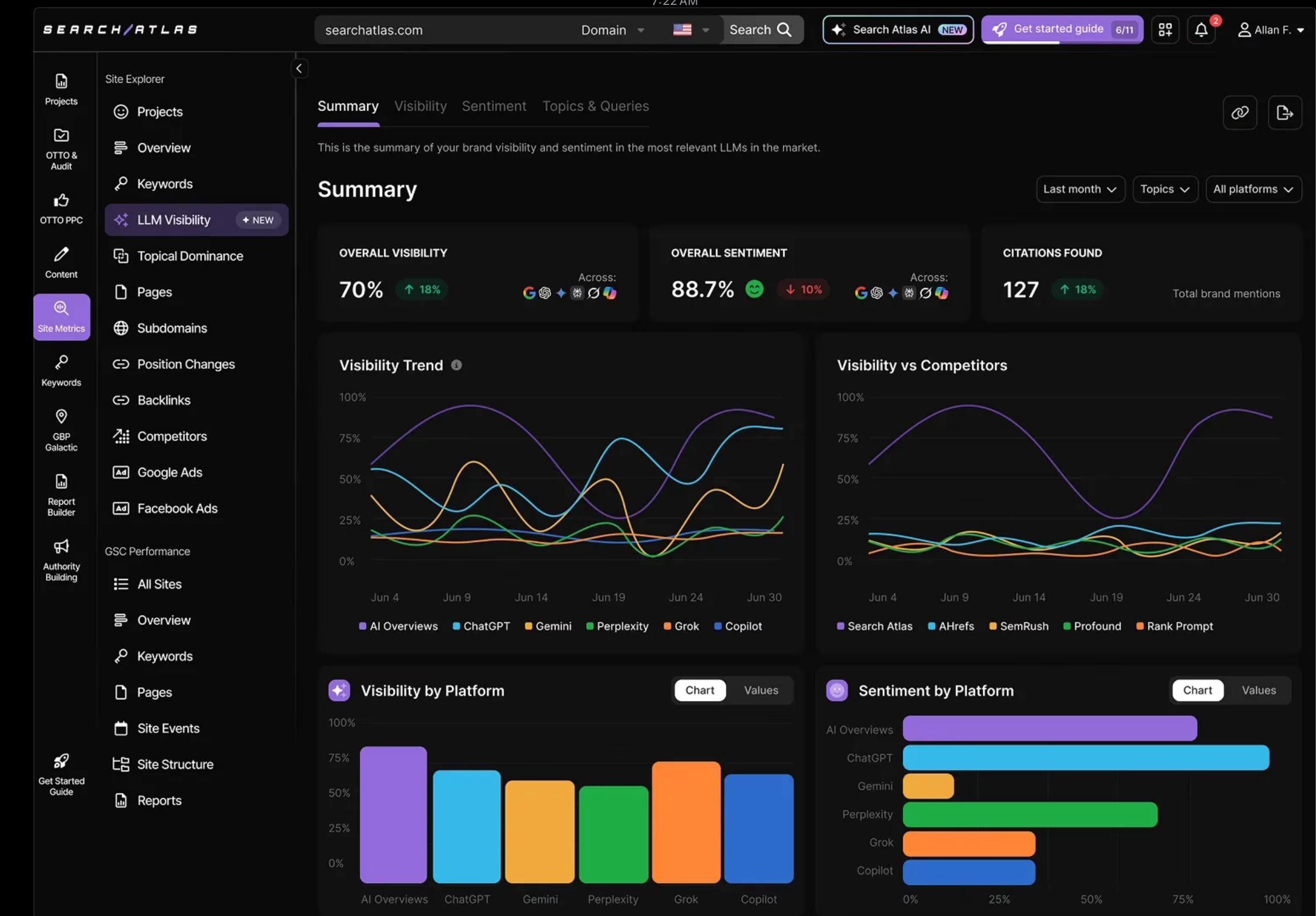Switch Sentiment by Platform to Values

1258,691
